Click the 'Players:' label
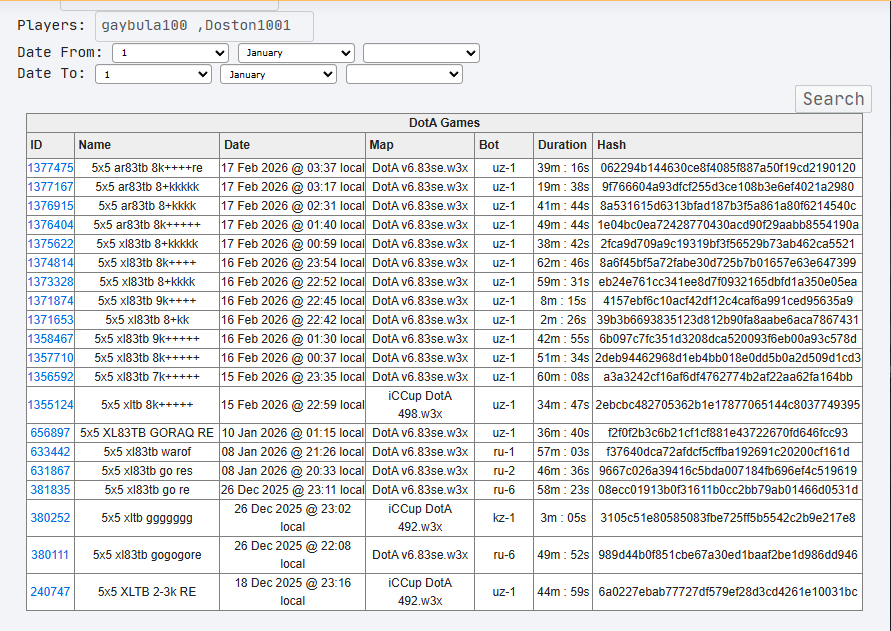This screenshot has width=891, height=631. click(x=51, y=26)
